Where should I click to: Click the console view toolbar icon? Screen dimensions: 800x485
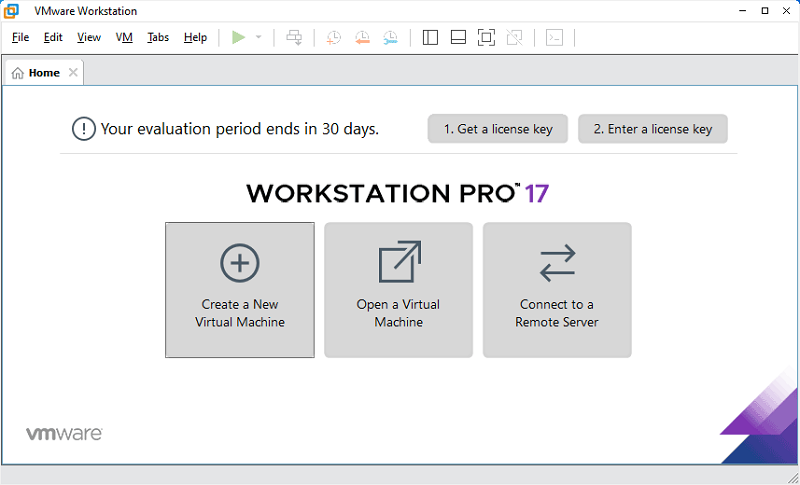click(x=554, y=37)
